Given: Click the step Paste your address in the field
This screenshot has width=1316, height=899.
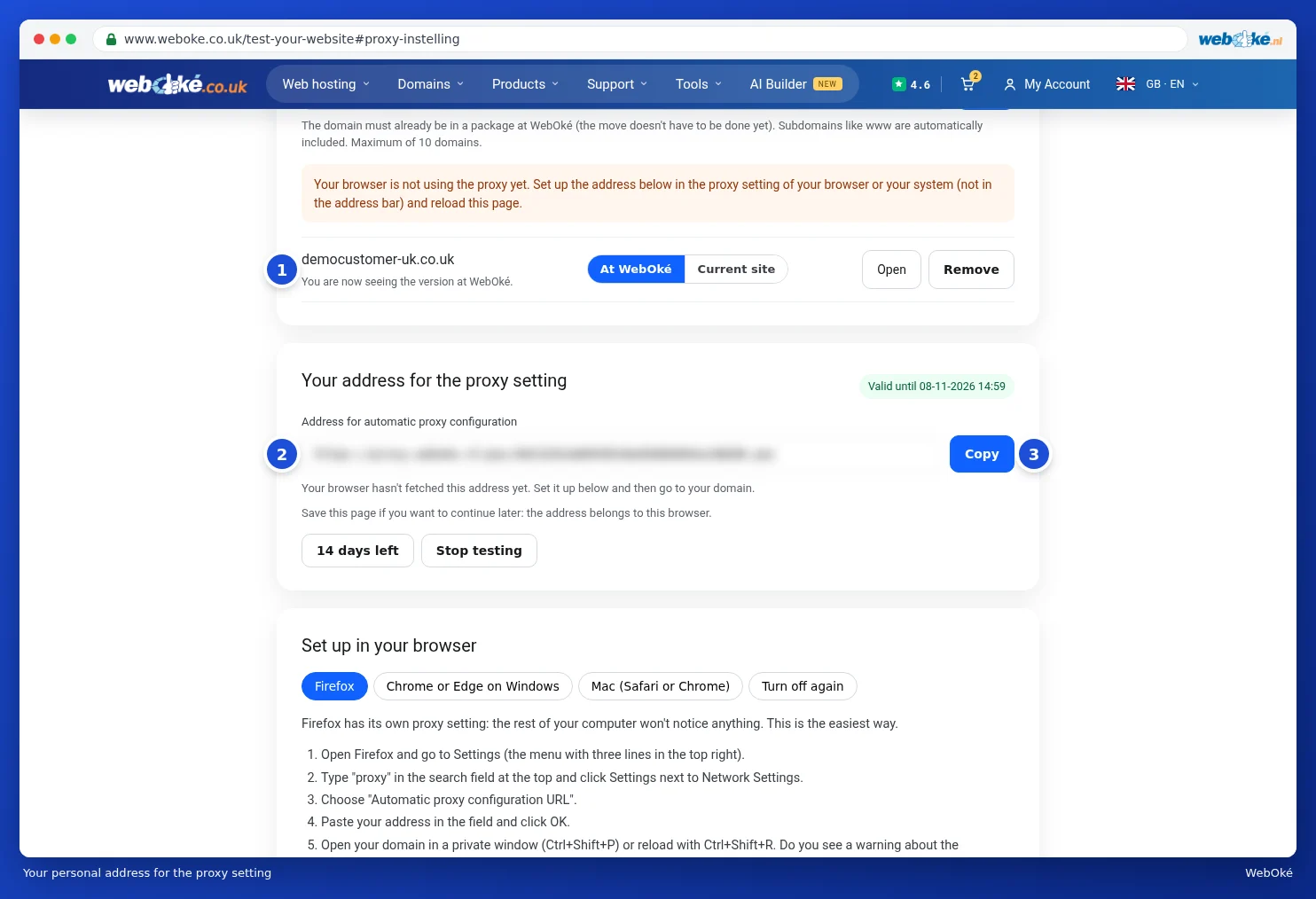Looking at the screenshot, I should tap(445, 822).
